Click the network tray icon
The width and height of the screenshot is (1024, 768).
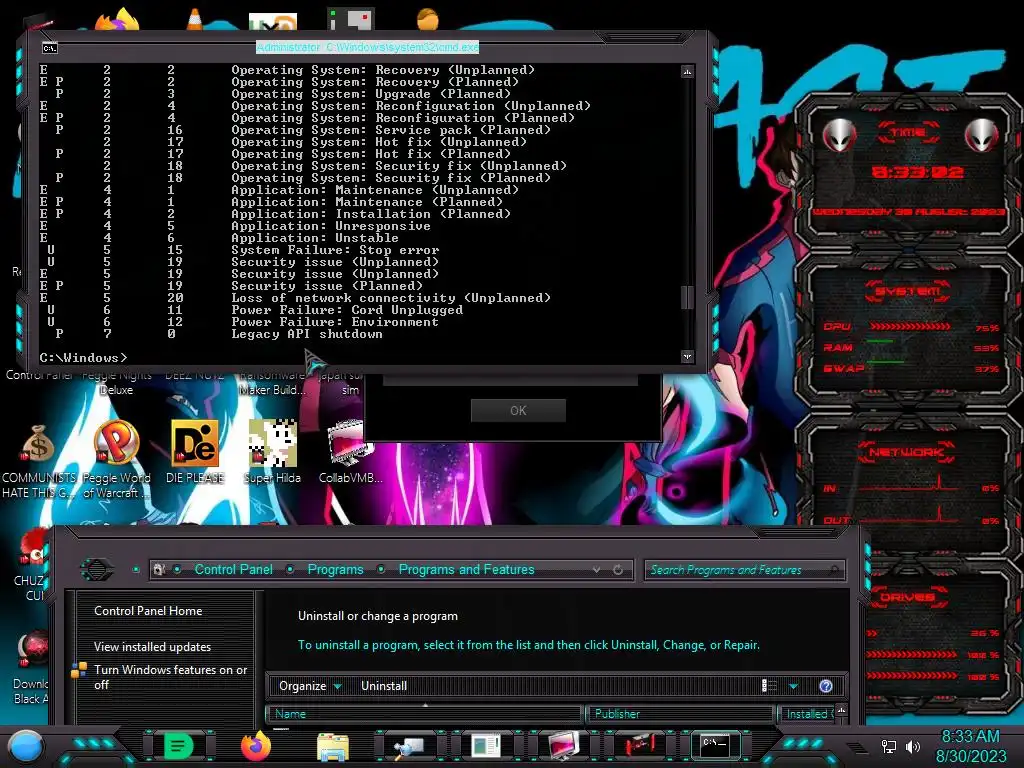tap(888, 746)
